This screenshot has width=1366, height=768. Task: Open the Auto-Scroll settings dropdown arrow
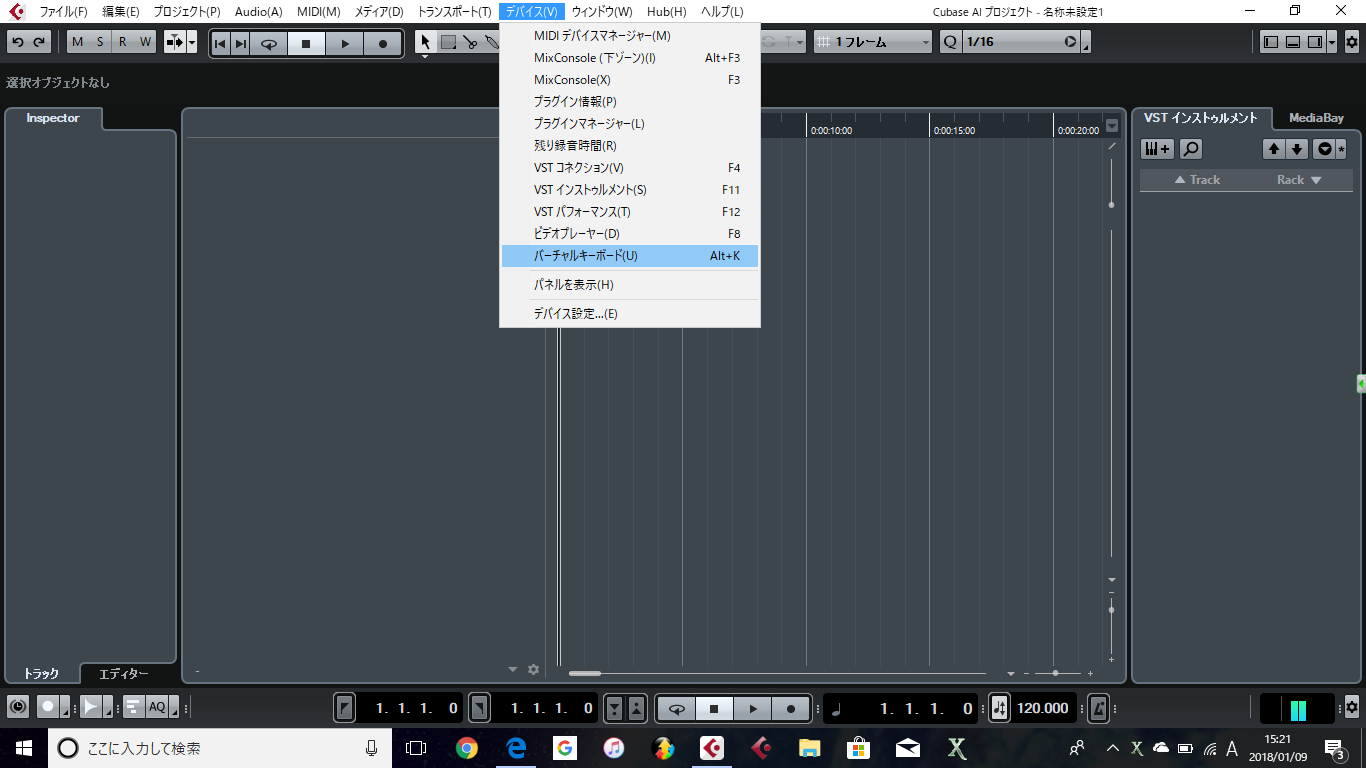(x=192, y=42)
